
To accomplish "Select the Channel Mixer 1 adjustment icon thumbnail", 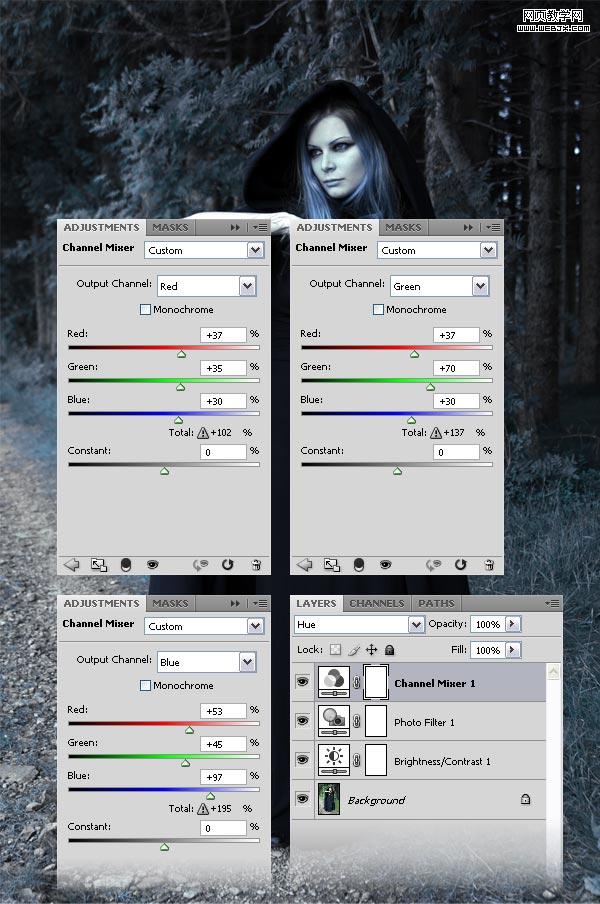I will (x=334, y=682).
